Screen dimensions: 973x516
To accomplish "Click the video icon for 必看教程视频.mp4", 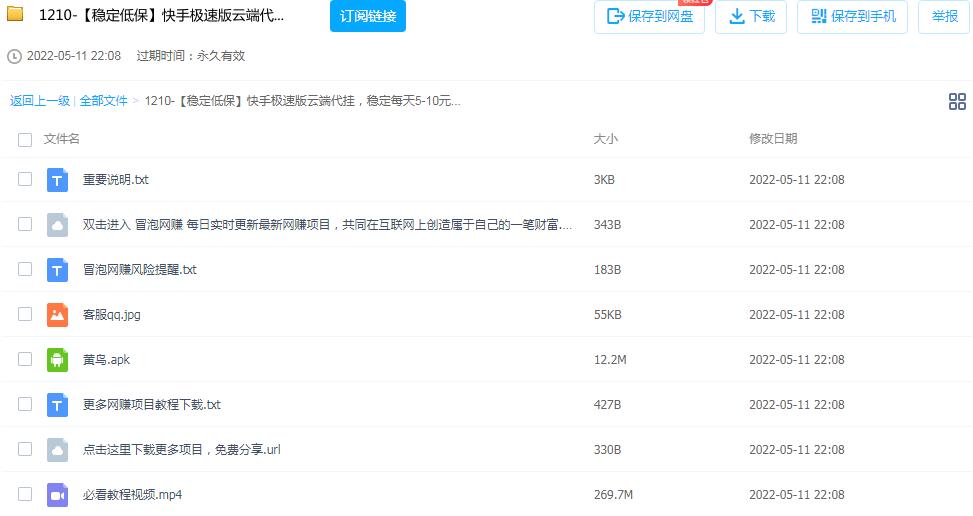I will tap(58, 495).
